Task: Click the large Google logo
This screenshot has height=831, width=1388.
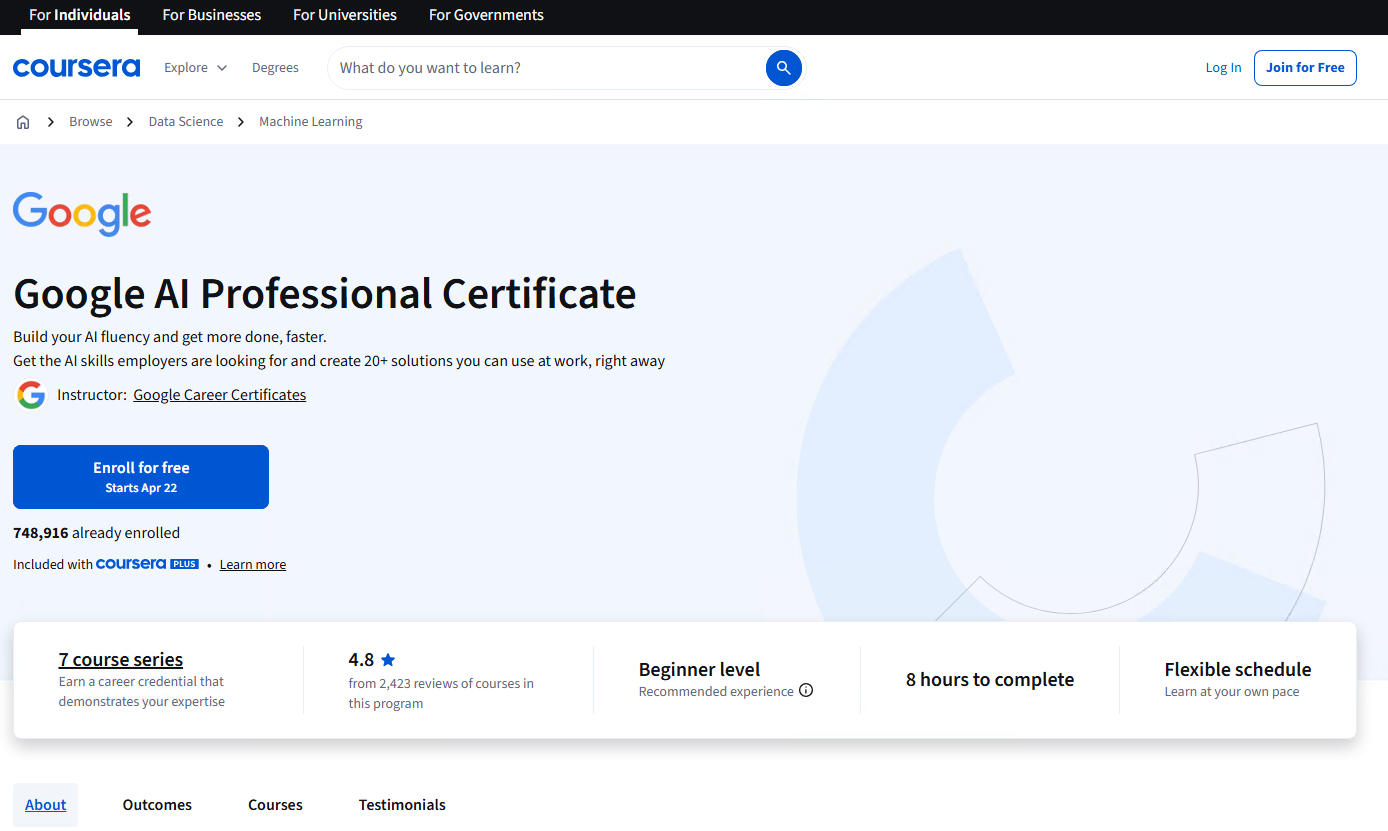Action: [x=82, y=213]
